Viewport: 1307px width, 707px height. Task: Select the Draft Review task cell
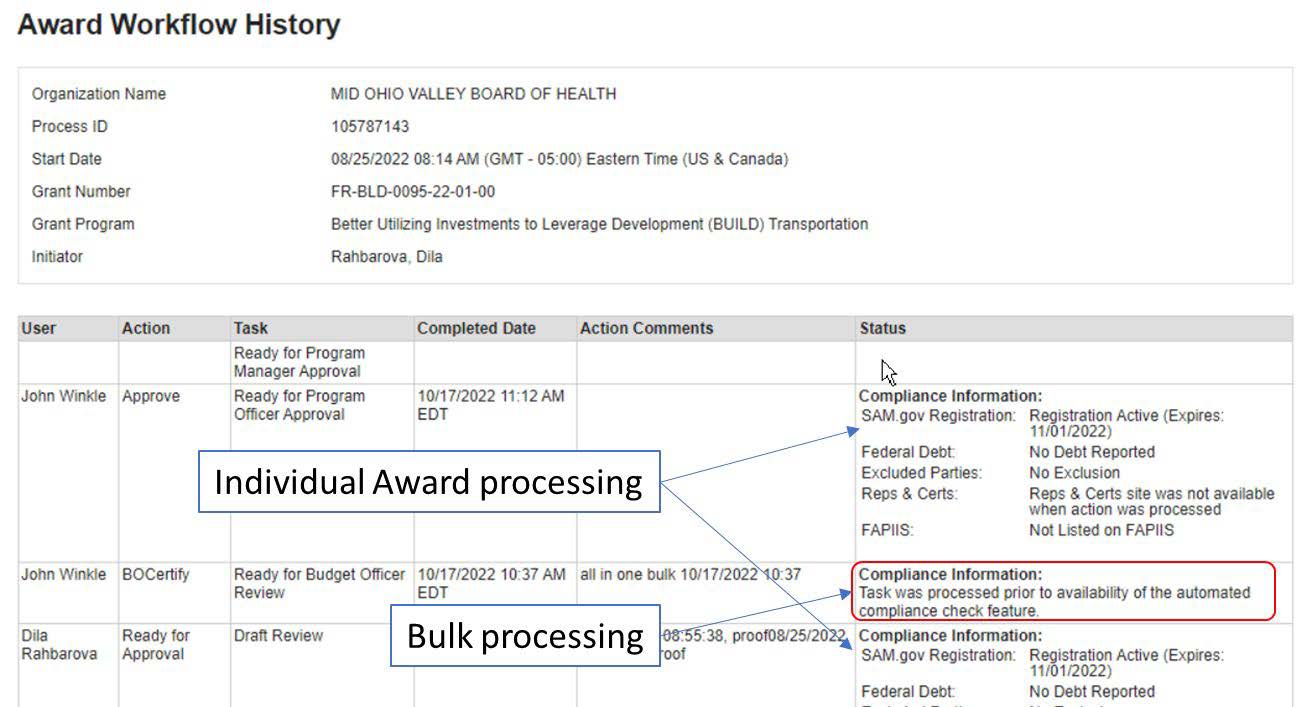[x=278, y=636]
